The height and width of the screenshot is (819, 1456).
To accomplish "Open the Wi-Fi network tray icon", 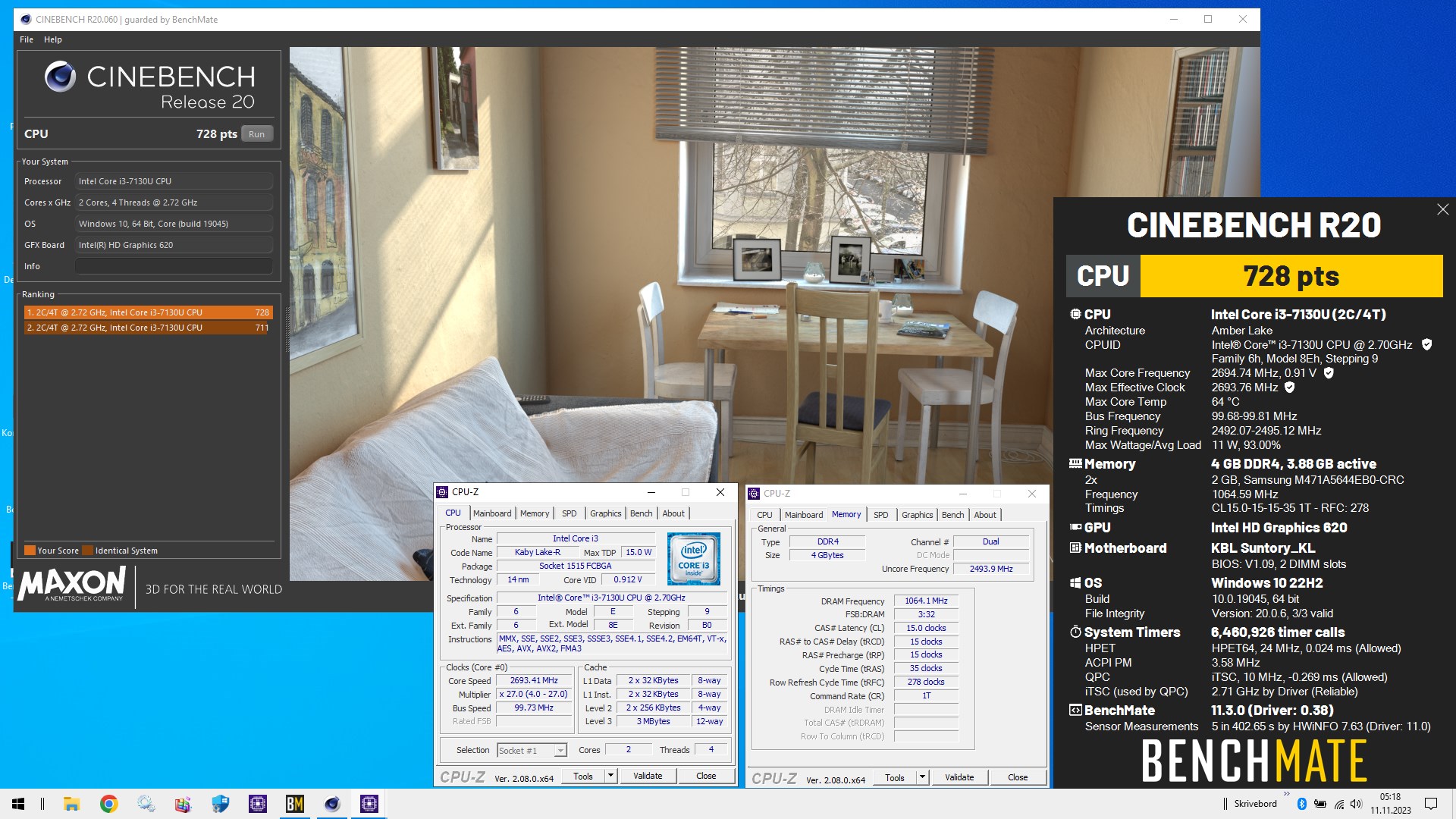I will pos(1338,804).
